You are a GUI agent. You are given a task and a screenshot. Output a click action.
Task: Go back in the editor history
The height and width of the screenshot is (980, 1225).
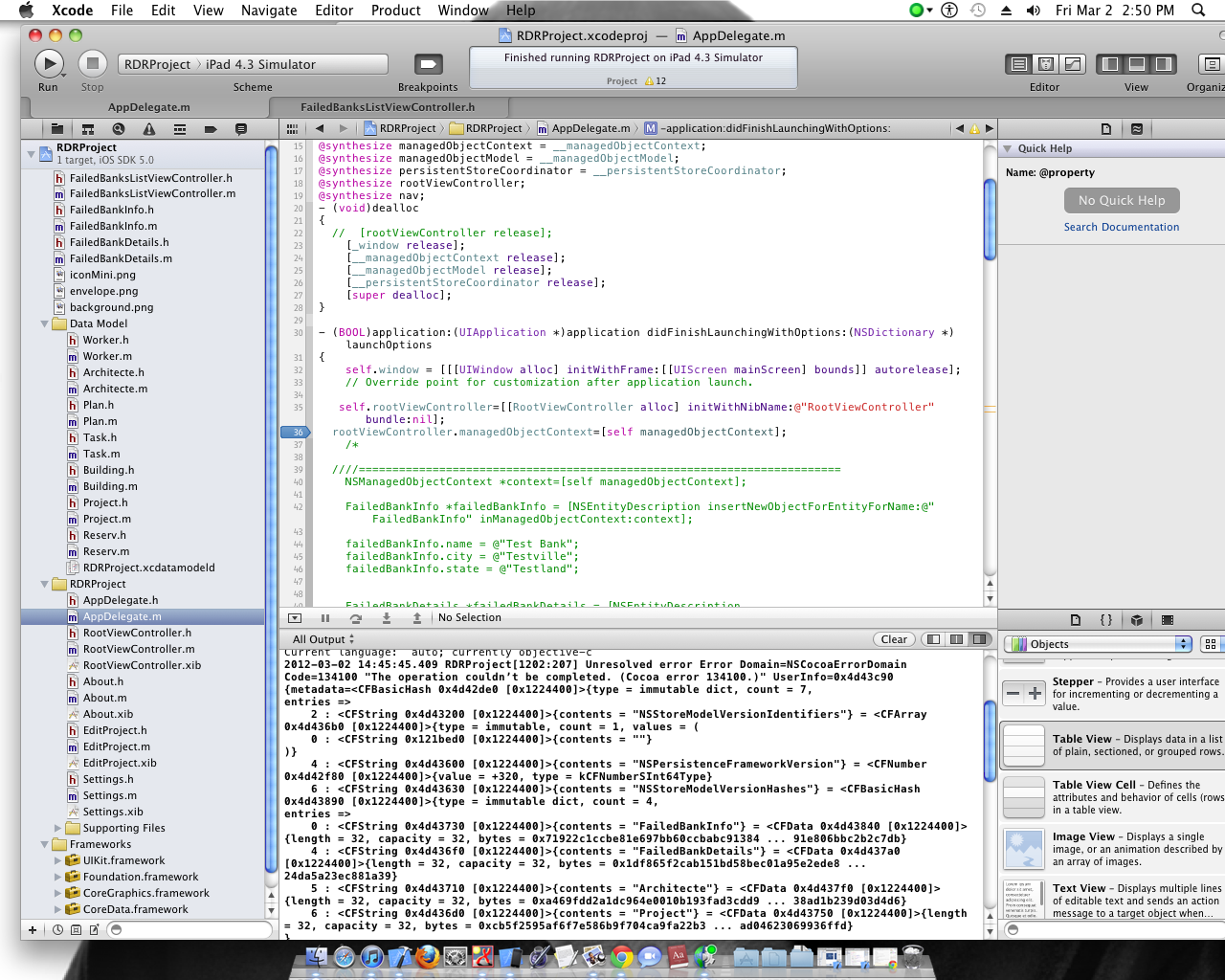320,128
